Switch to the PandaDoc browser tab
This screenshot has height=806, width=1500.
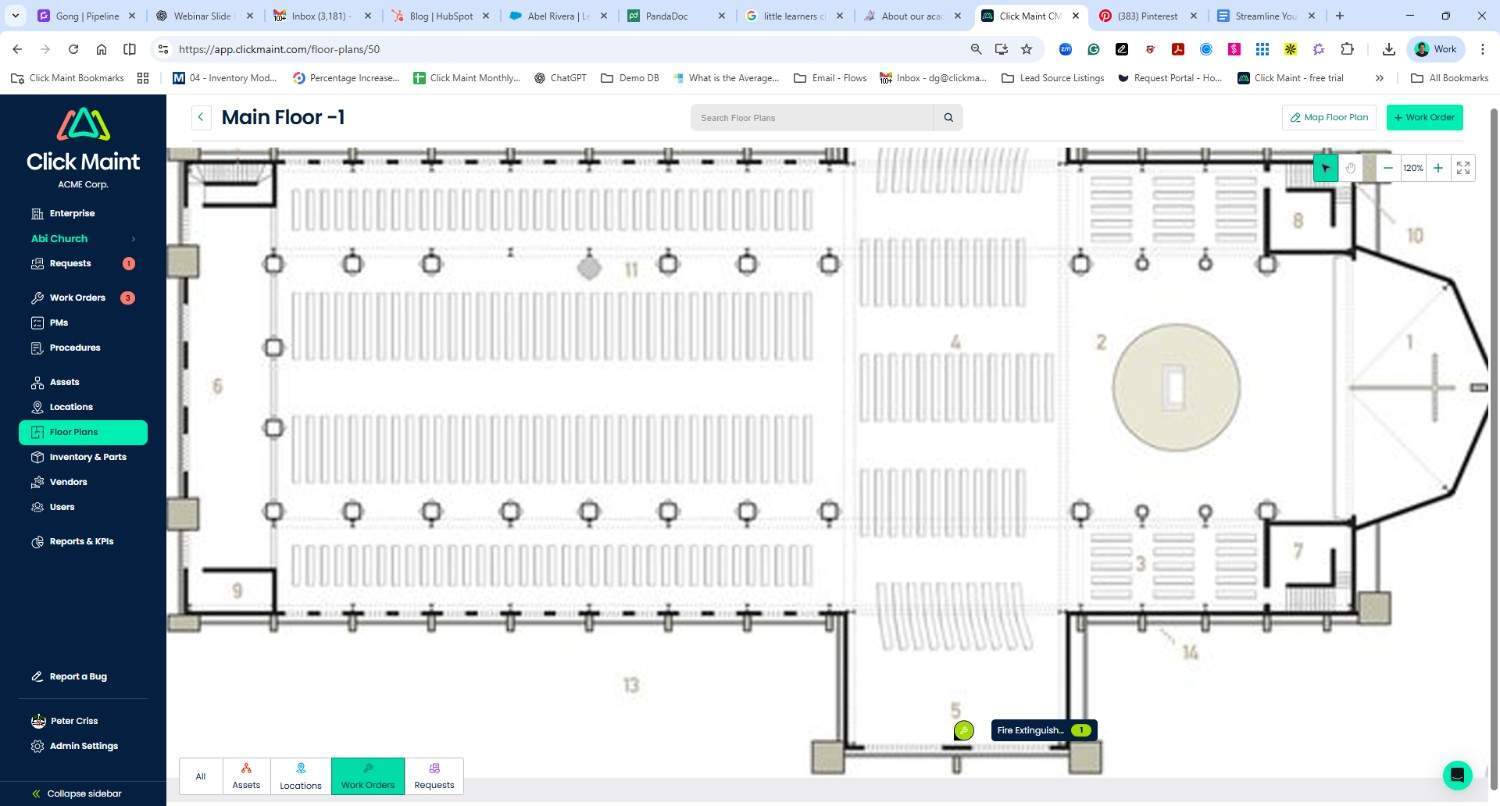665,16
